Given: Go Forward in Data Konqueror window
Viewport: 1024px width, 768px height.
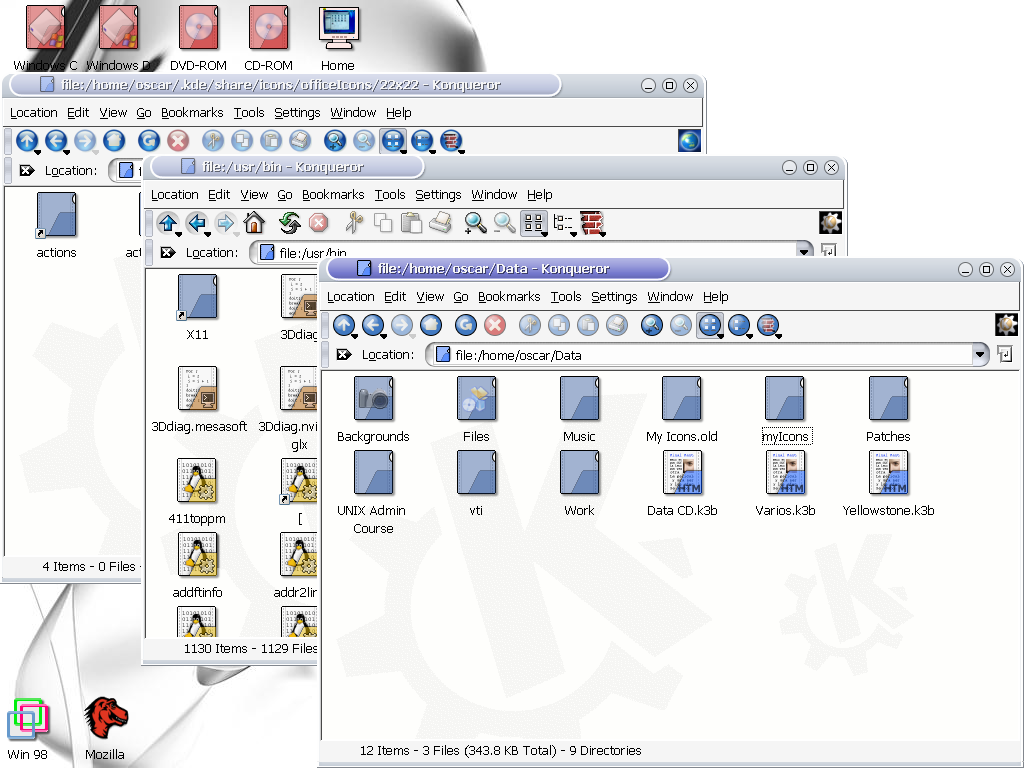Looking at the screenshot, I should point(402,325).
